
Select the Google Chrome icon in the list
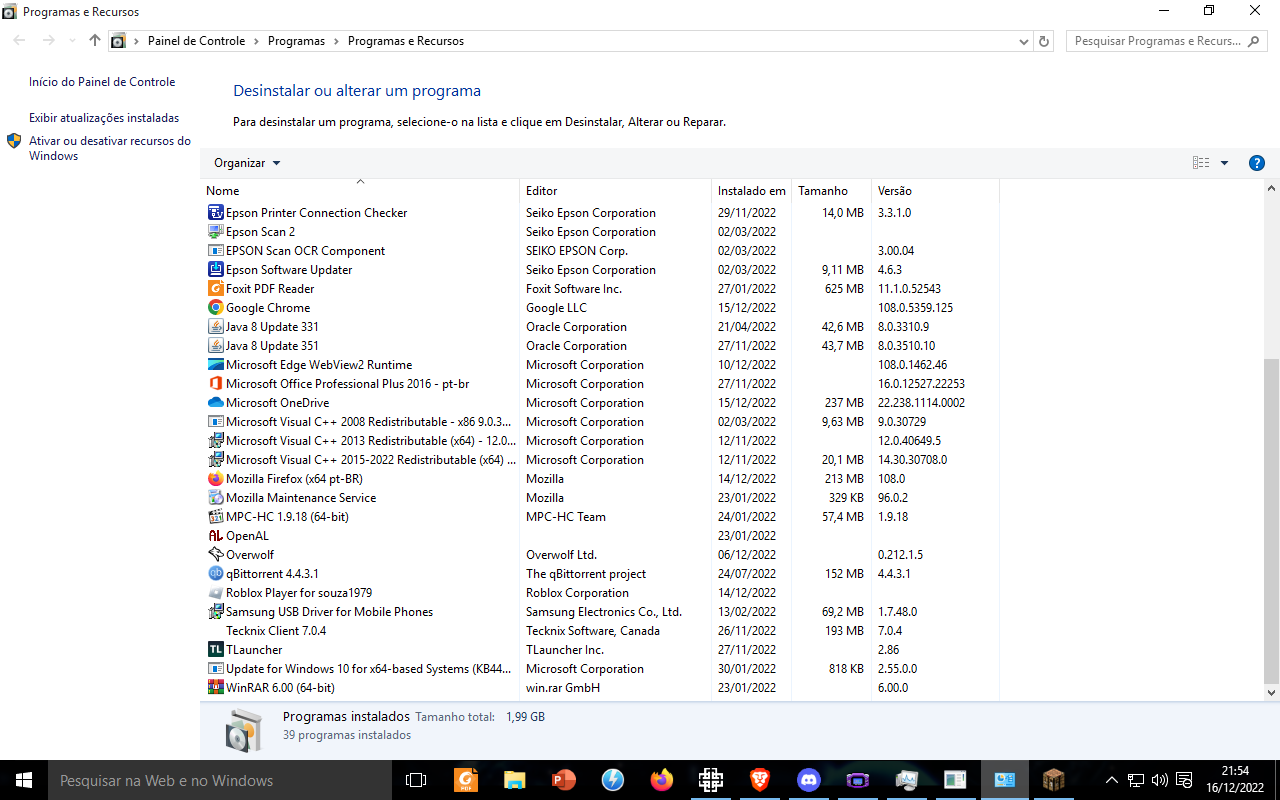[215, 307]
